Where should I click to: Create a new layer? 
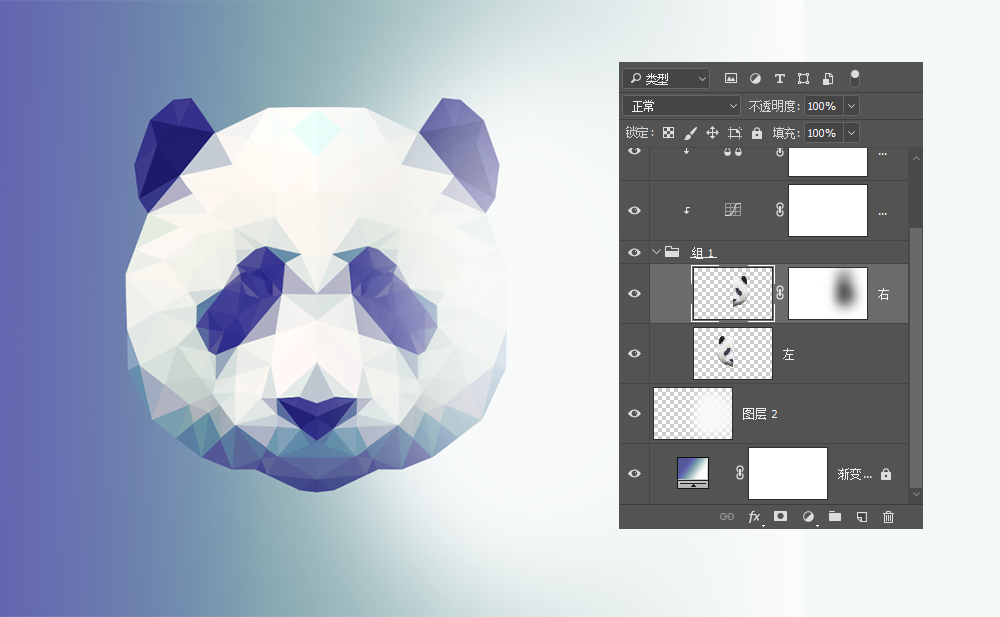click(862, 517)
